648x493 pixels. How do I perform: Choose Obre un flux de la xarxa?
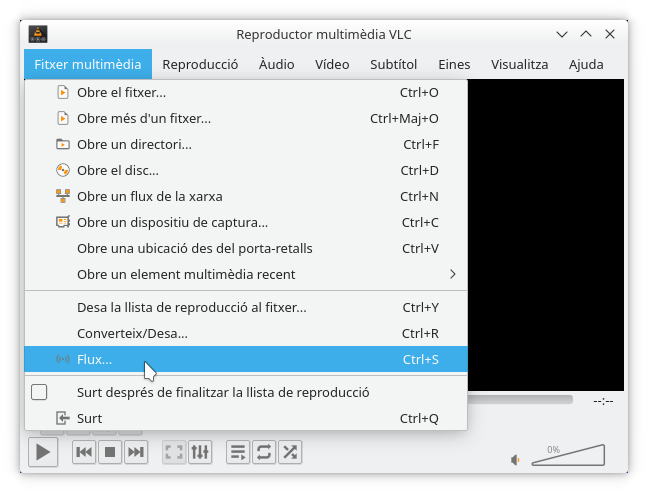click(246, 196)
